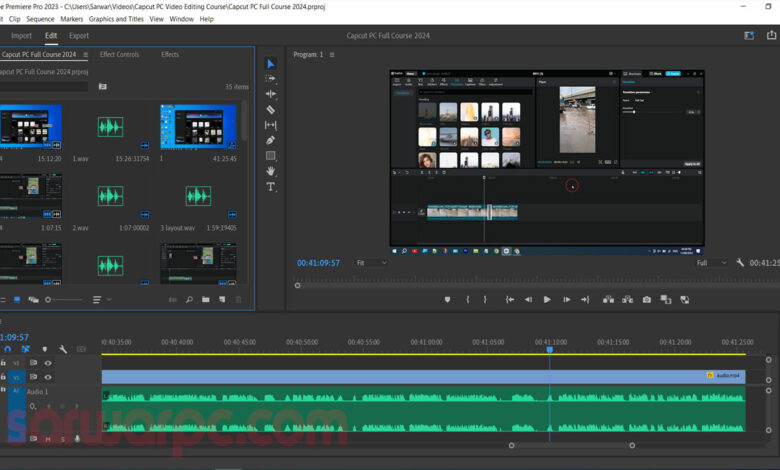Select the Selection tool arrow

pyautogui.click(x=271, y=64)
